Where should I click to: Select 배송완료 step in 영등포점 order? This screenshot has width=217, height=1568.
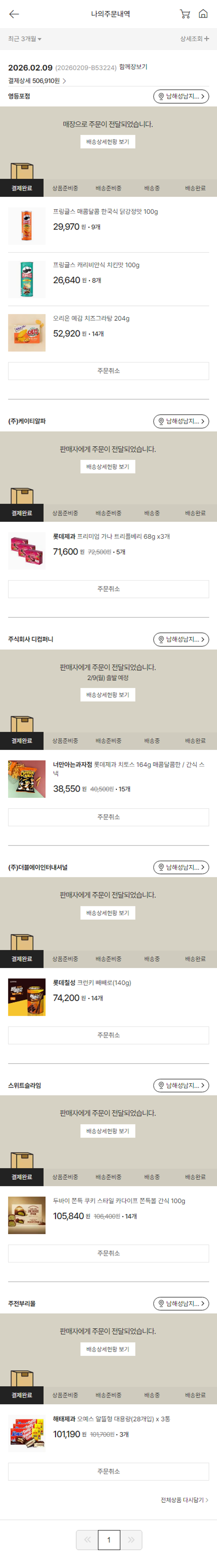(195, 188)
